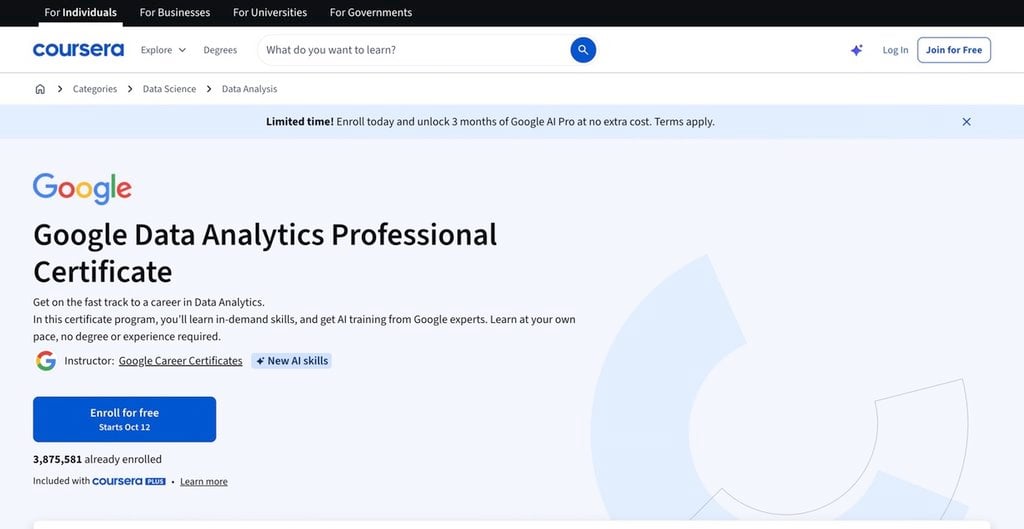The image size is (1024, 529).
Task: Open Categories breadcrumb link
Action: [x=95, y=89]
